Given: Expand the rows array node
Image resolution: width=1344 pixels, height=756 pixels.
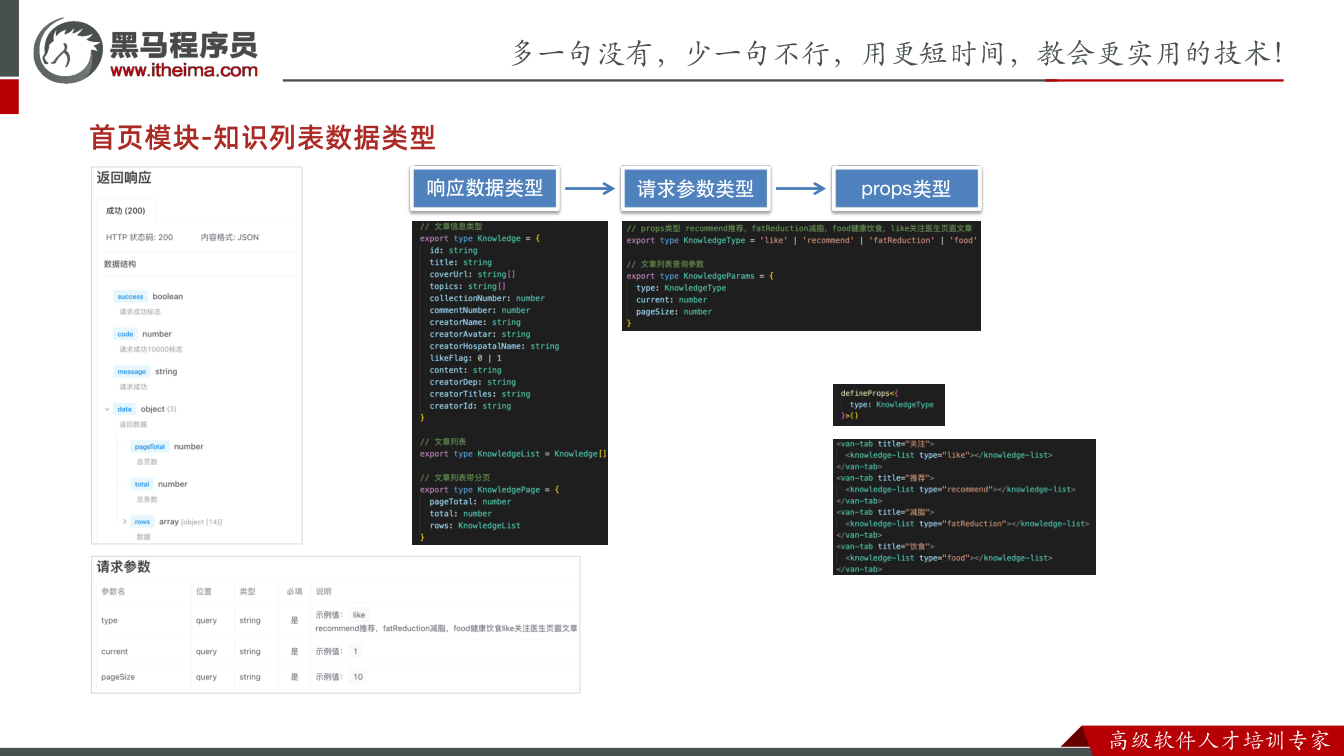Looking at the screenshot, I should [125, 521].
